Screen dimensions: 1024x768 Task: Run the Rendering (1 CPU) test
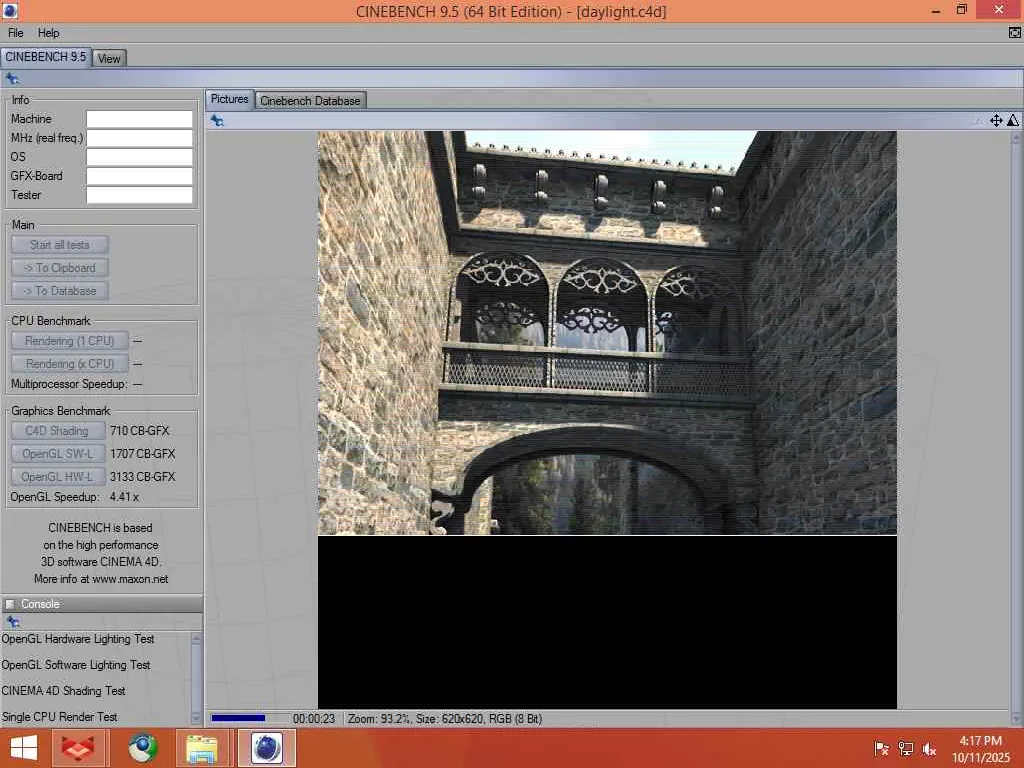click(69, 341)
